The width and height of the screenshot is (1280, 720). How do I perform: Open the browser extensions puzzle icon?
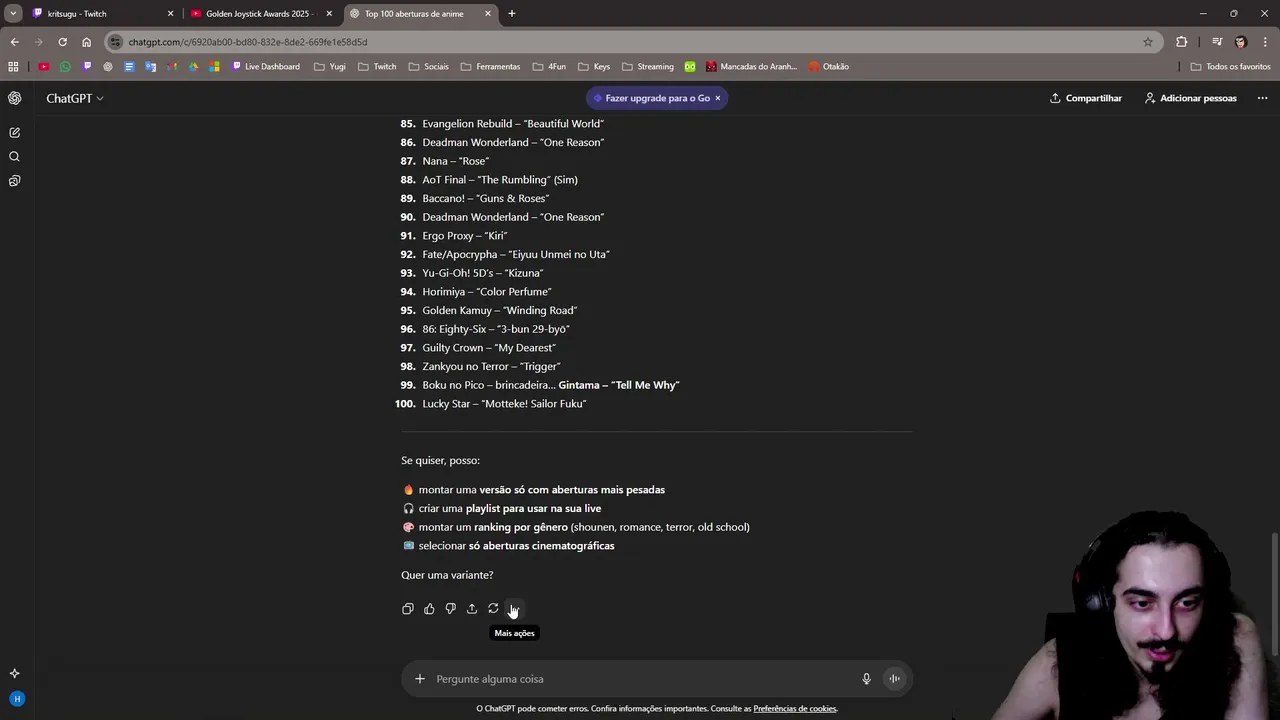point(1182,42)
